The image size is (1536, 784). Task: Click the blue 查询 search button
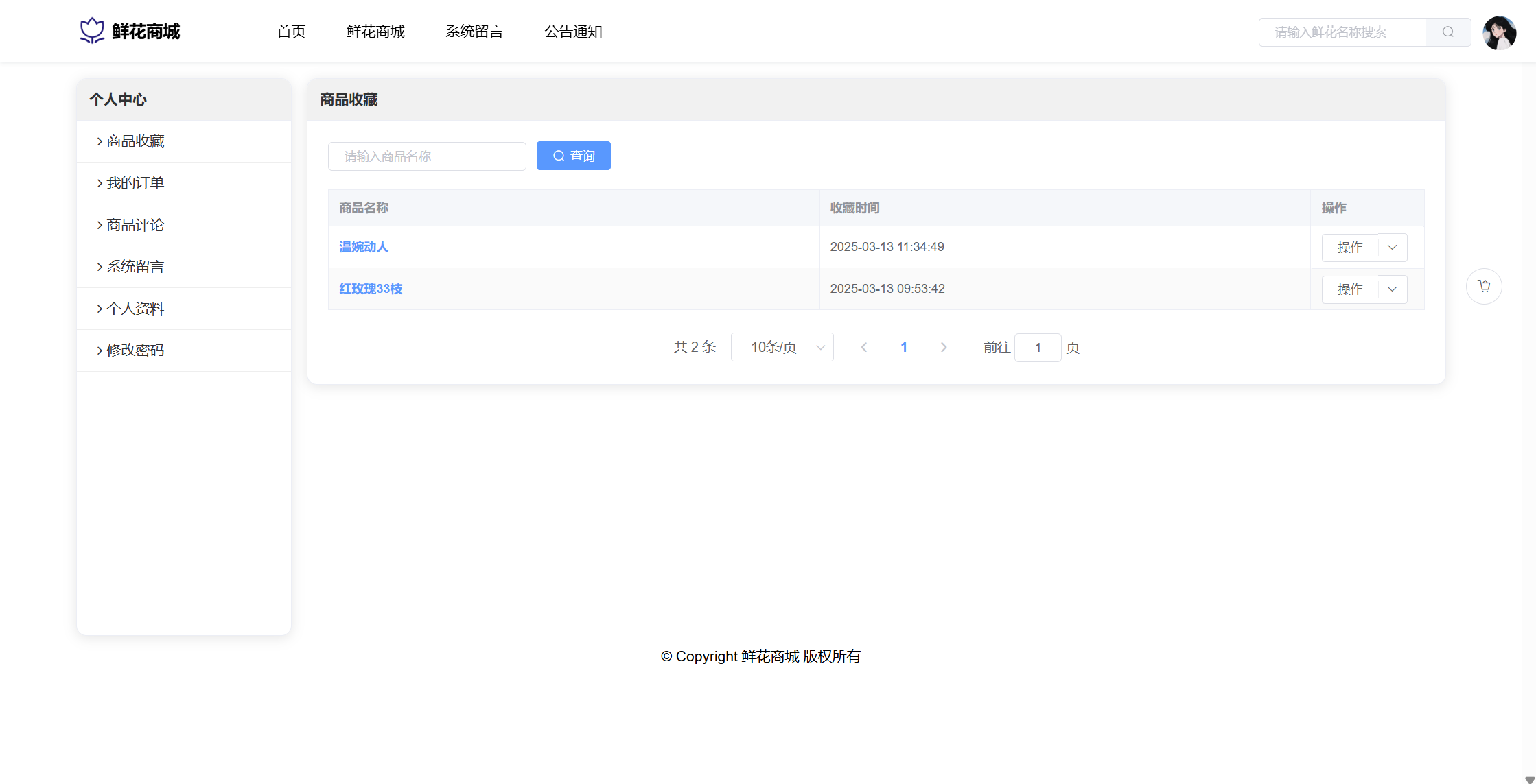(x=573, y=156)
